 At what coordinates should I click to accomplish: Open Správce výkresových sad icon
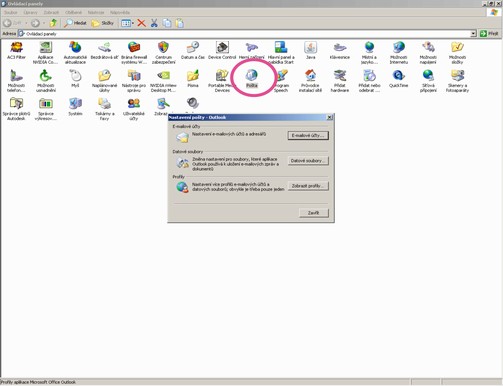click(46, 104)
